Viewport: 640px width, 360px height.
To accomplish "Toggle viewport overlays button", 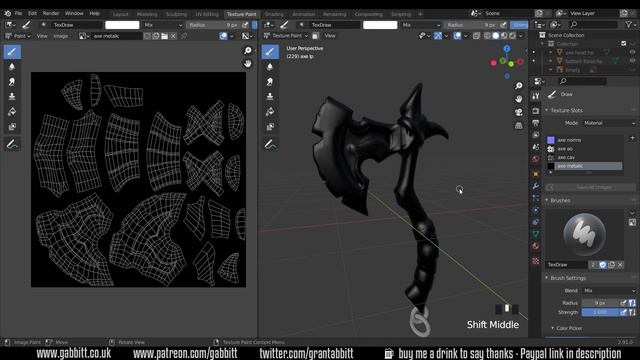I will 458,36.
